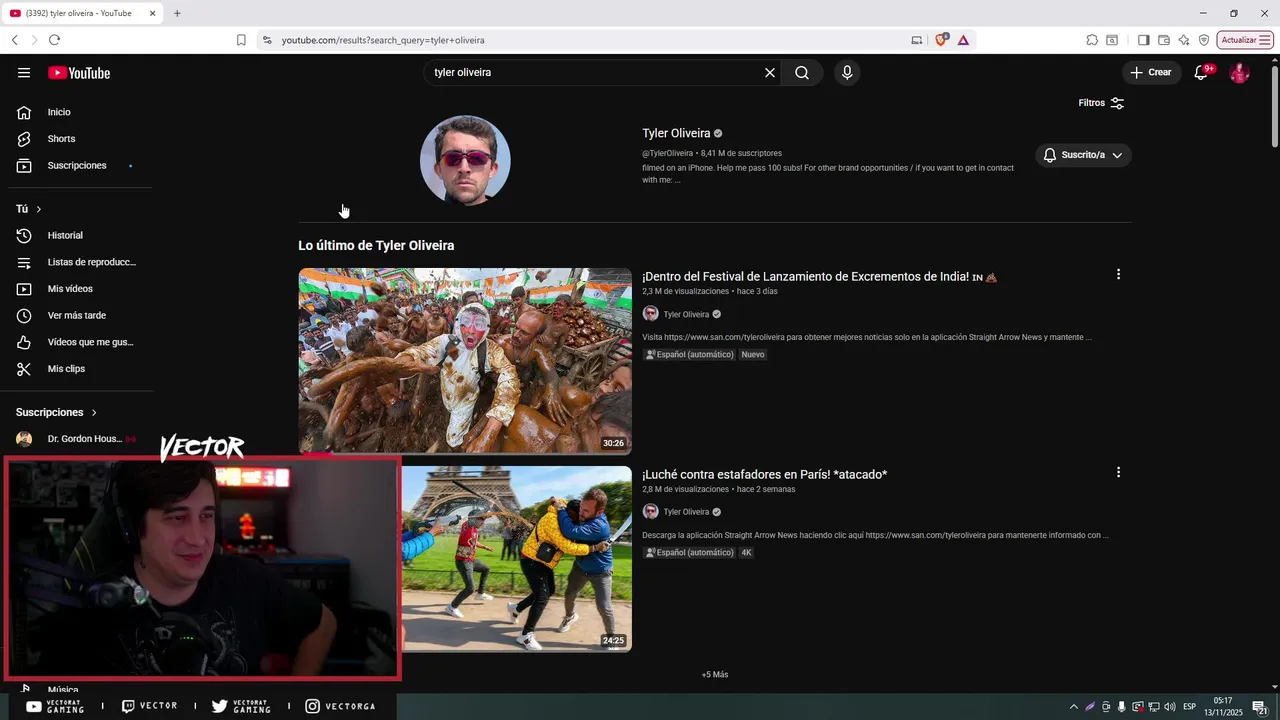
Task: Open the system volume speaker icon
Action: pos(1170,706)
